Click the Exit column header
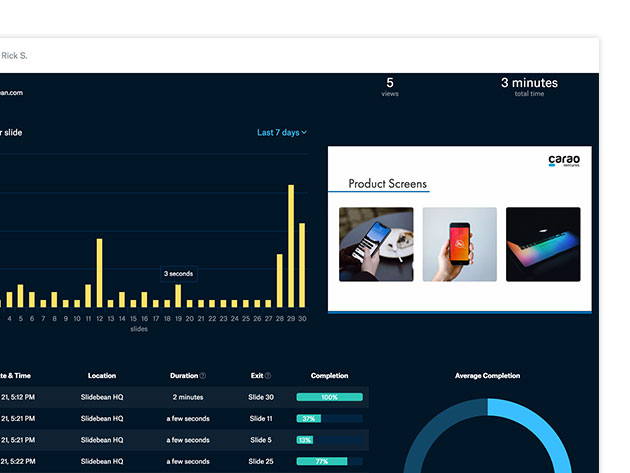 coord(257,375)
